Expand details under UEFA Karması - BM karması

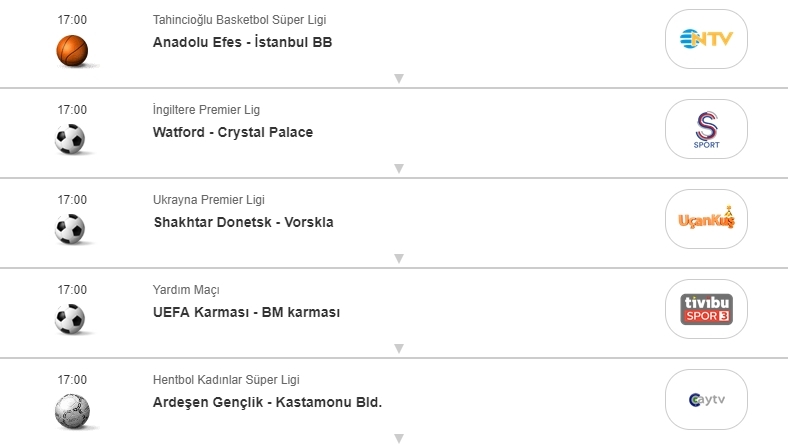tap(398, 348)
